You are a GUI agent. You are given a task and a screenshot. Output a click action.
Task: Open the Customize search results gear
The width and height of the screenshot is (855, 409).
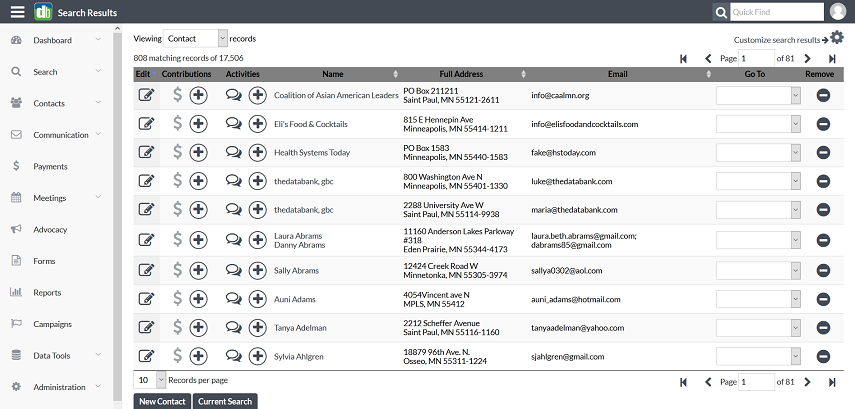click(x=836, y=38)
